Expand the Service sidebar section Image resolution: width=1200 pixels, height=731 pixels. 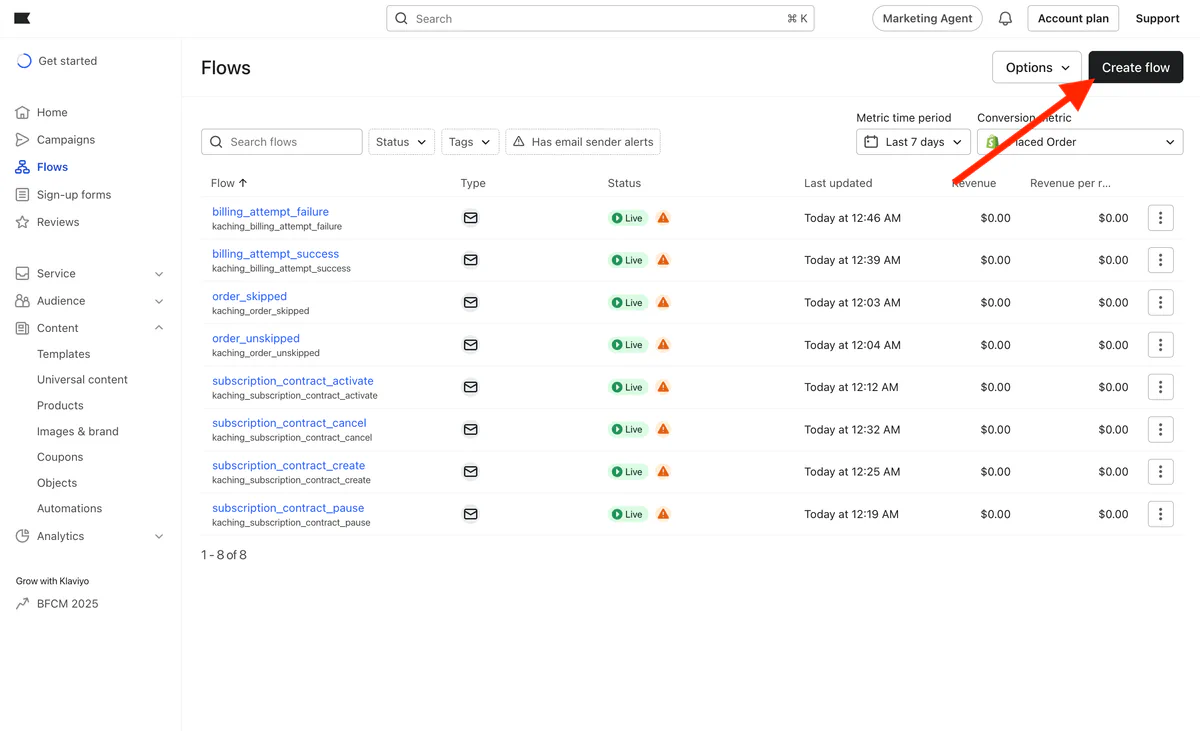90,273
